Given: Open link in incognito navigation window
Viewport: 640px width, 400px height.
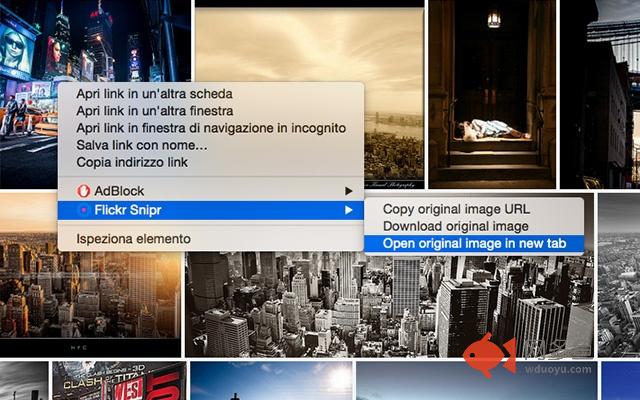Looking at the screenshot, I should pyautogui.click(x=211, y=128).
